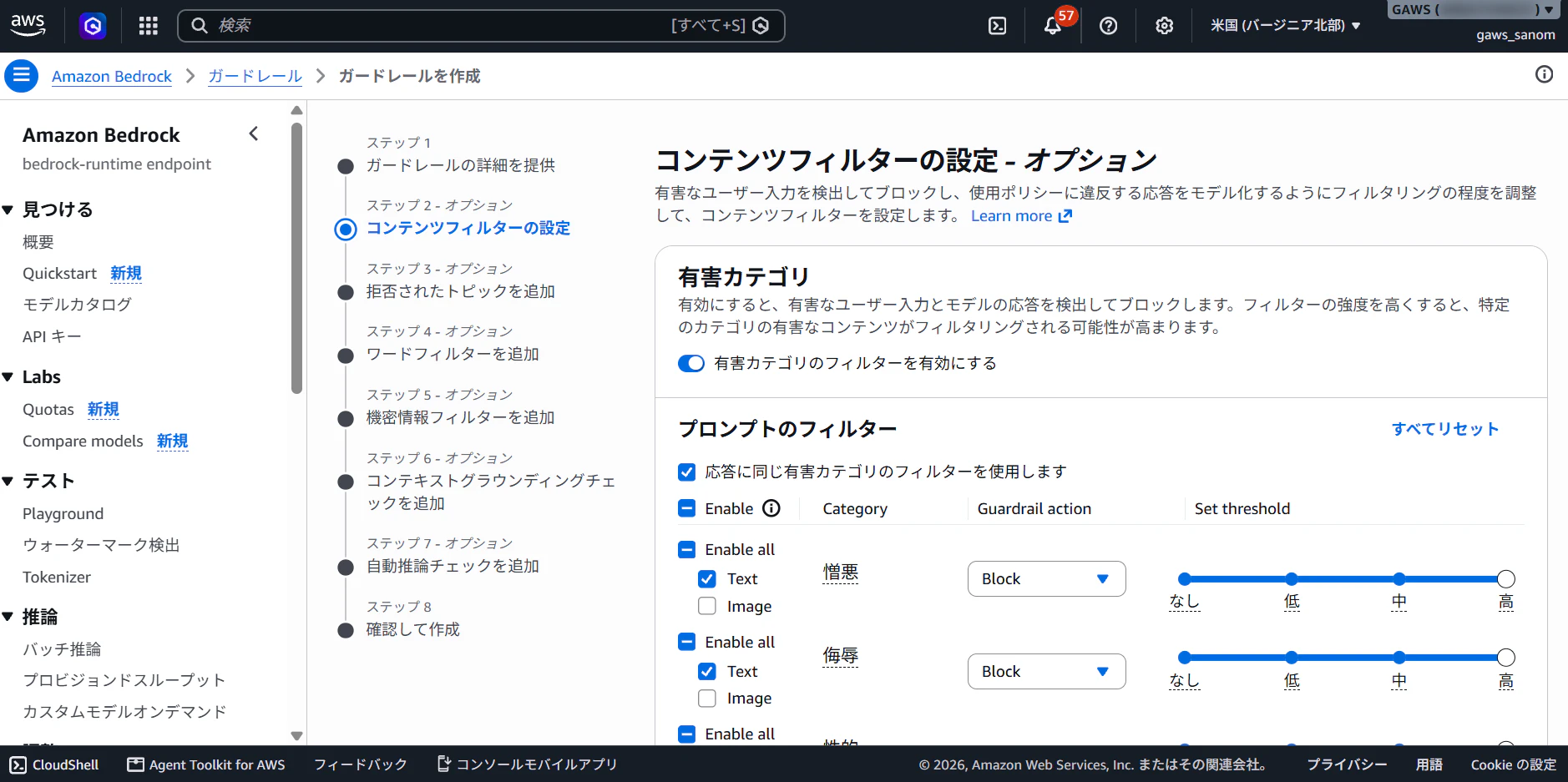Click the search magnifier icon
Viewport: 1568px width, 782px height.
(200, 26)
